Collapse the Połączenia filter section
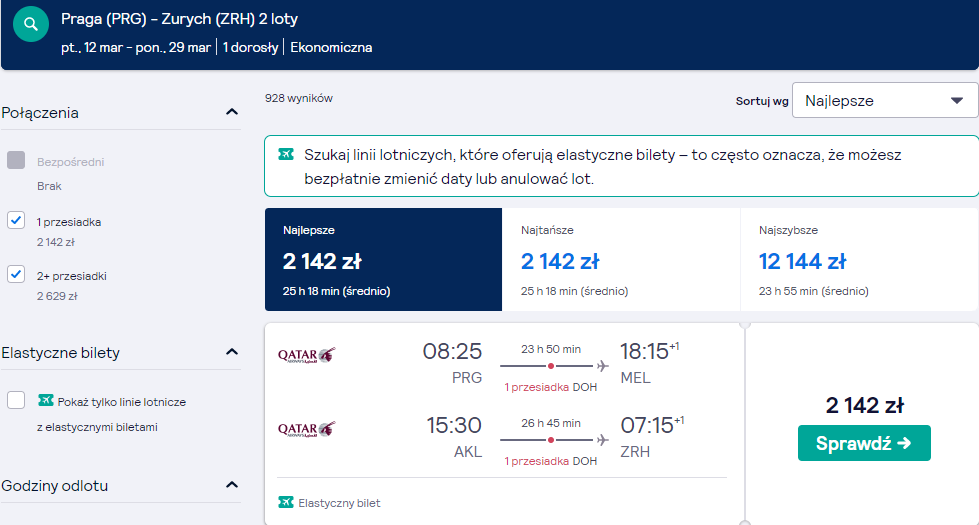Screen dimensions: 979x525 [232, 112]
